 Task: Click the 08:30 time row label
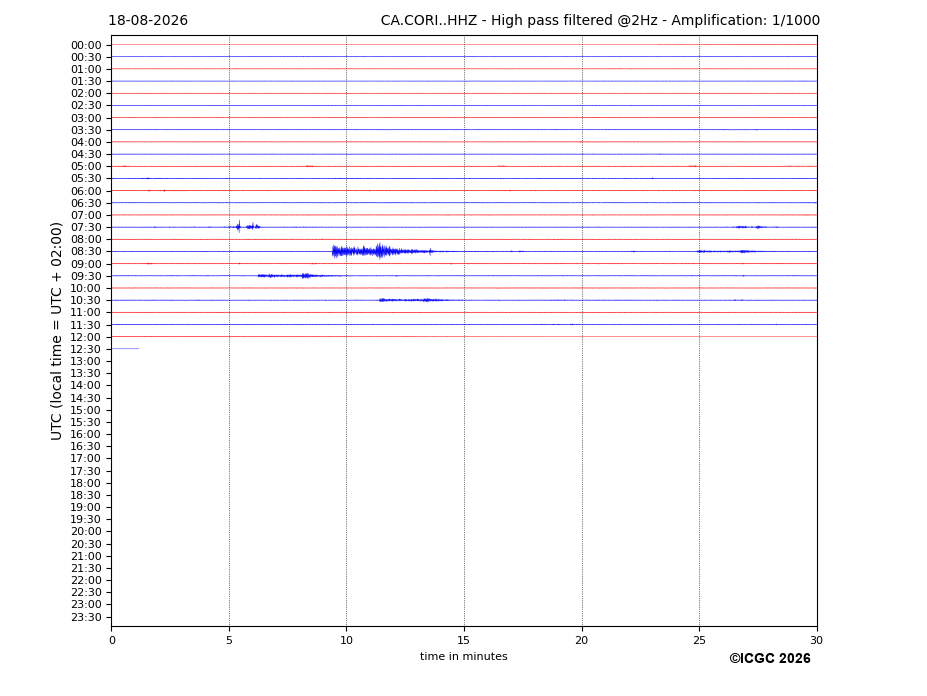(x=86, y=252)
